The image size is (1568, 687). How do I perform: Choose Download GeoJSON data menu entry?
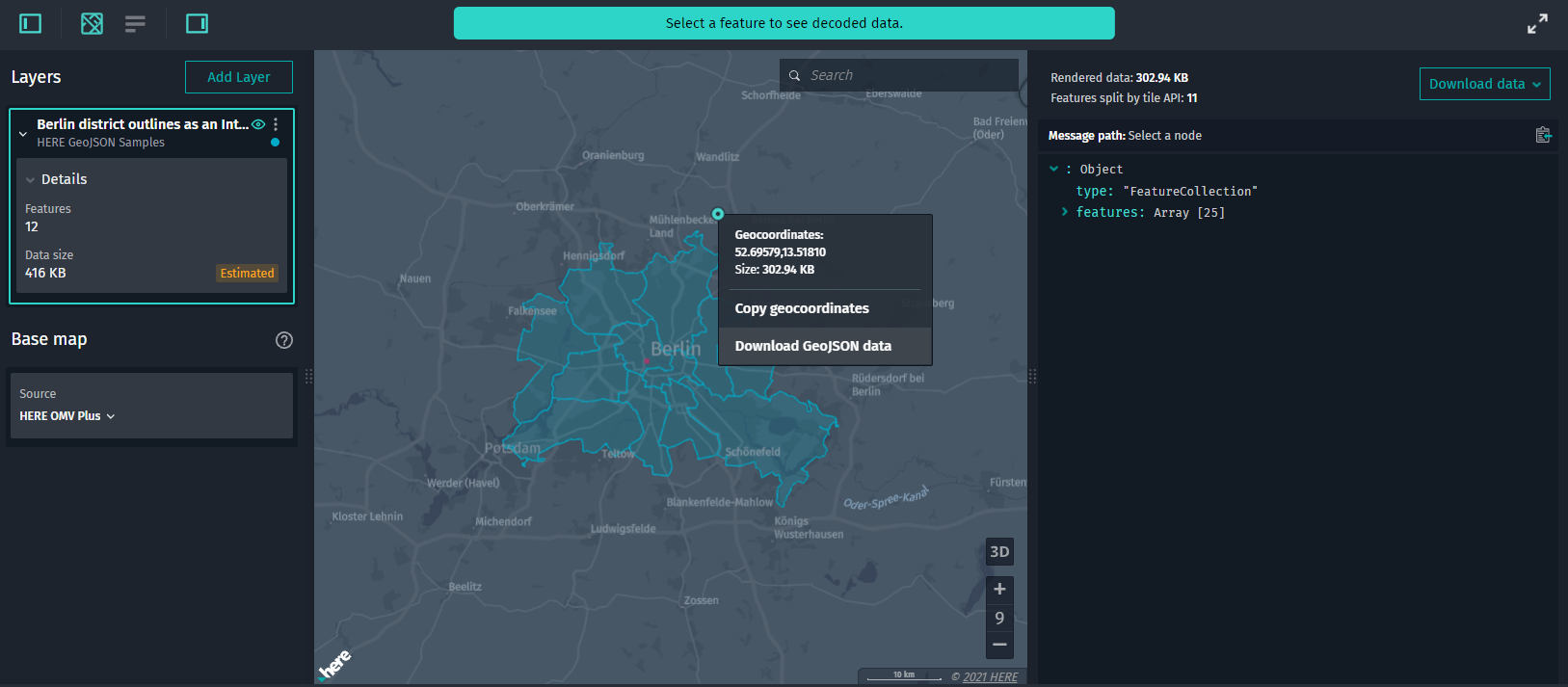pyautogui.click(x=812, y=346)
